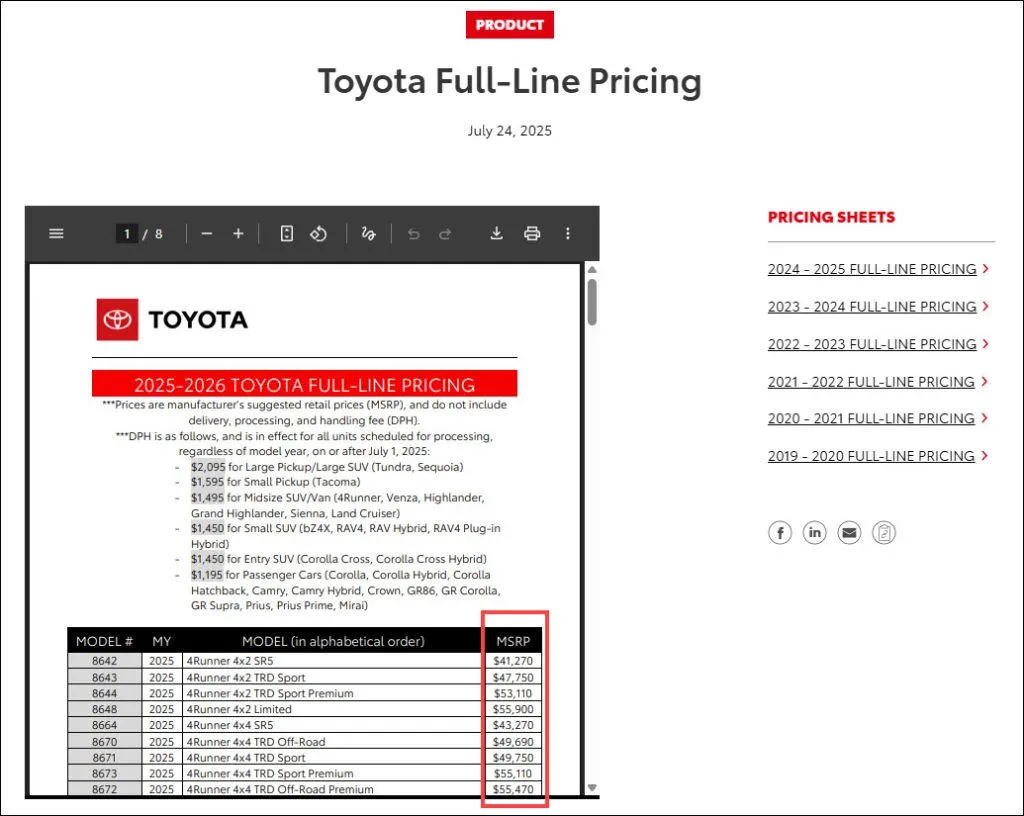Viewport: 1024px width, 816px height.
Task: Click the MSRP column header
Action: click(513, 642)
